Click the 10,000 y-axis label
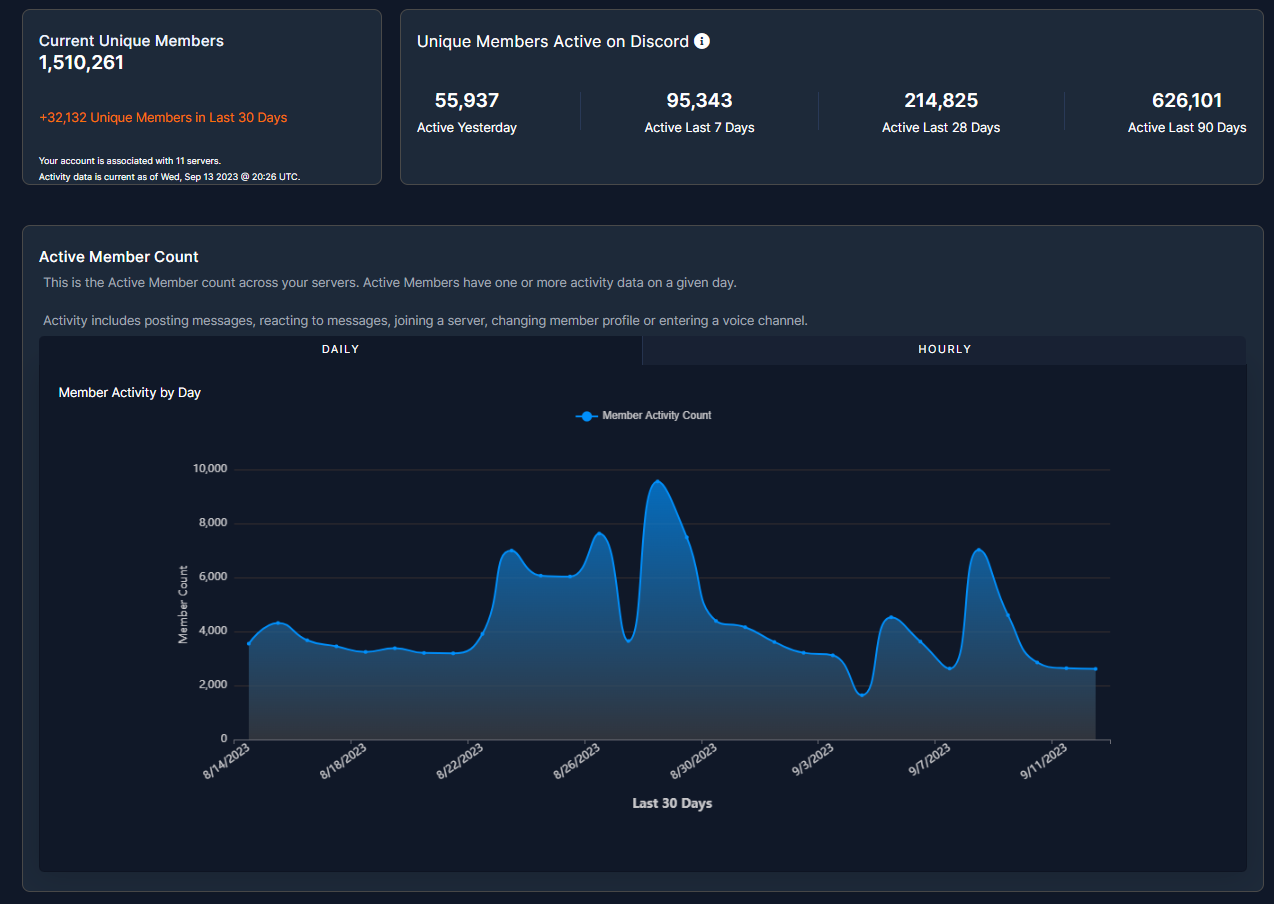 tap(210, 469)
